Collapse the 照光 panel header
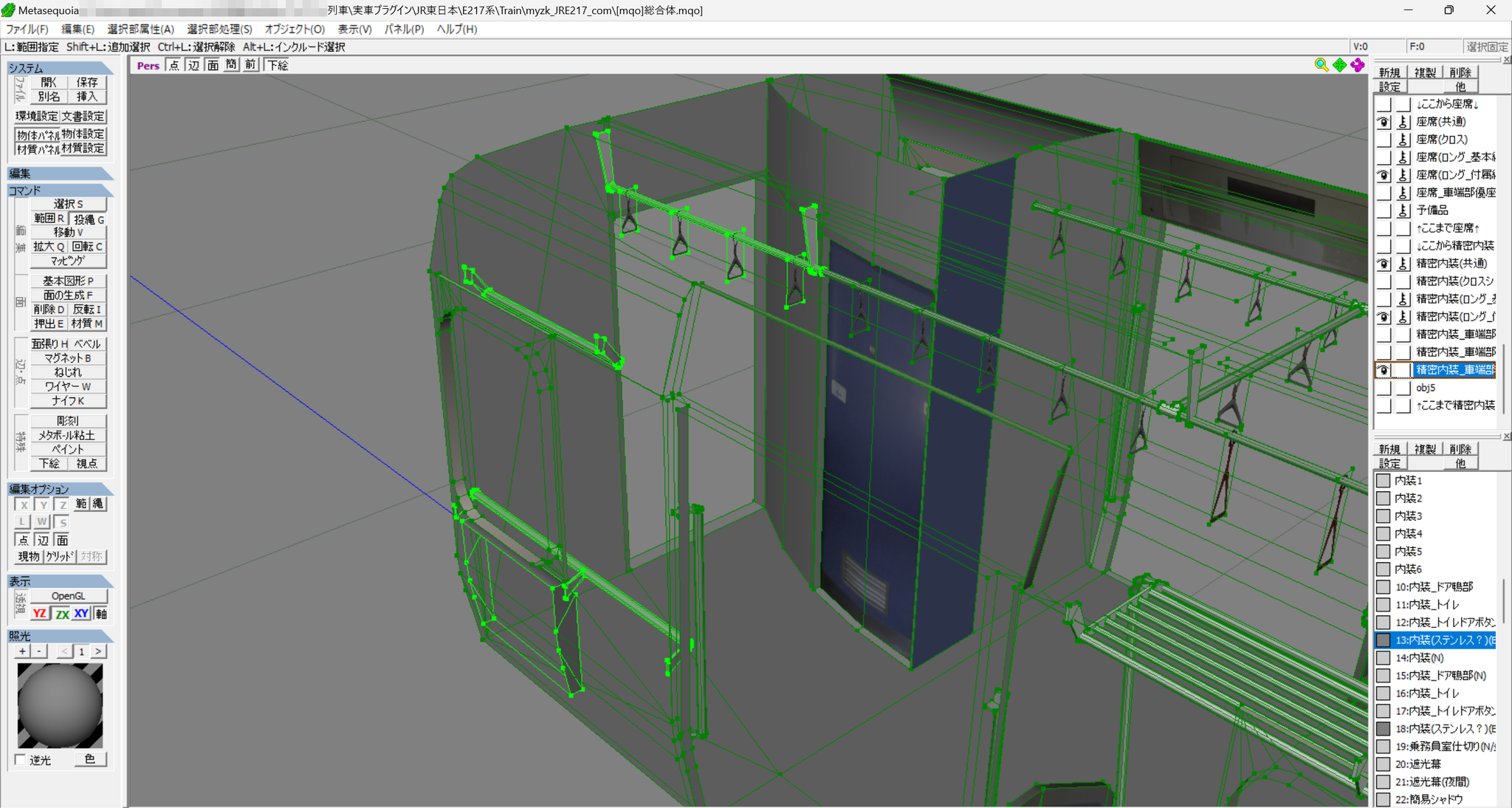The height and width of the screenshot is (808, 1512). click(x=60, y=636)
